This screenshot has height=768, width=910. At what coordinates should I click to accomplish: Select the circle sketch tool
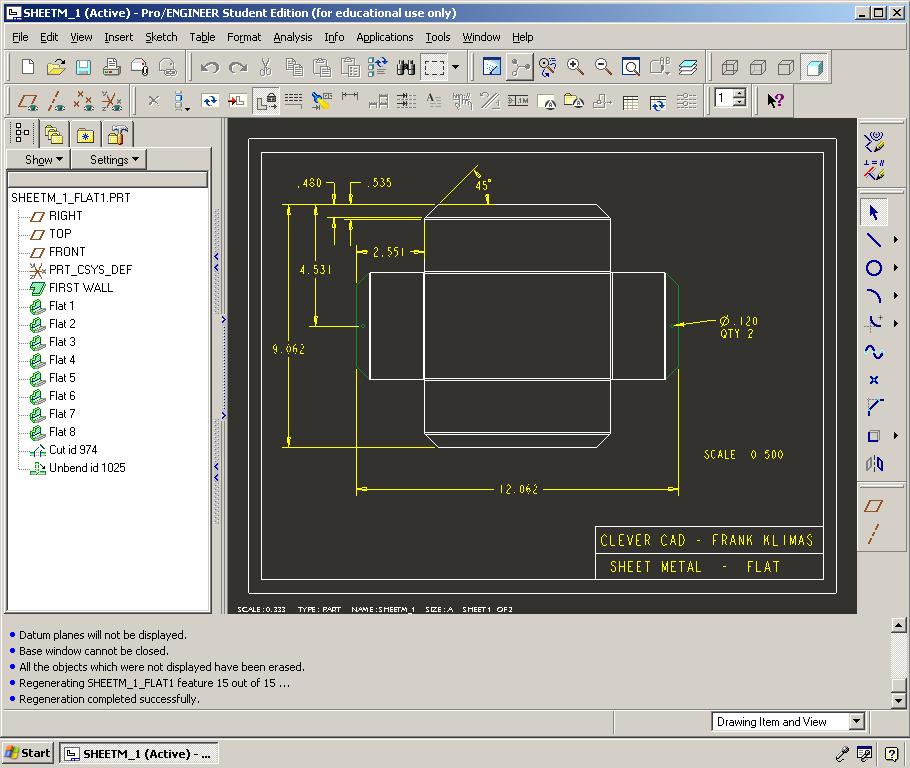(874, 268)
